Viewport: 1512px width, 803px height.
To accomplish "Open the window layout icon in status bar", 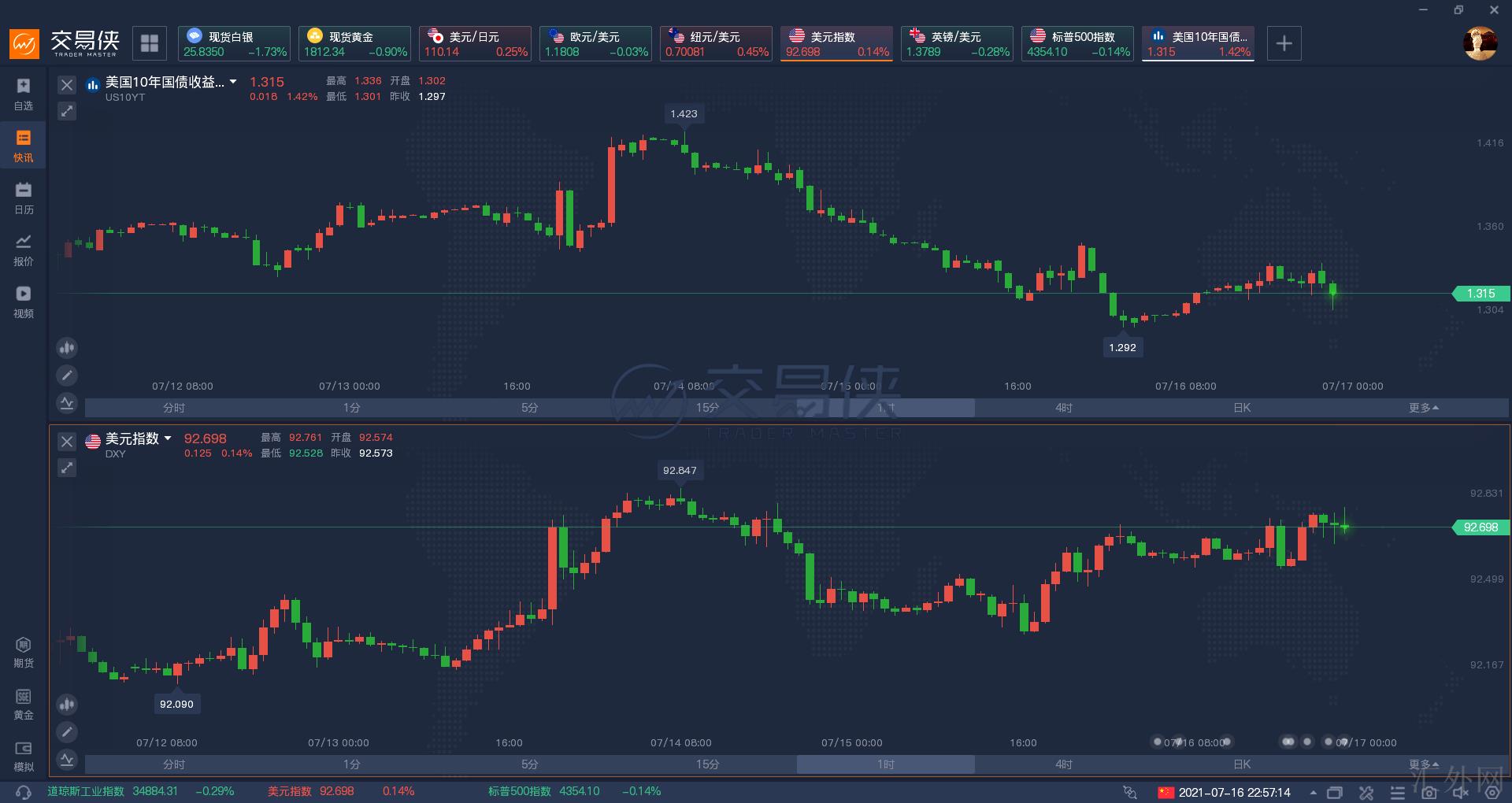I will 1335,793.
